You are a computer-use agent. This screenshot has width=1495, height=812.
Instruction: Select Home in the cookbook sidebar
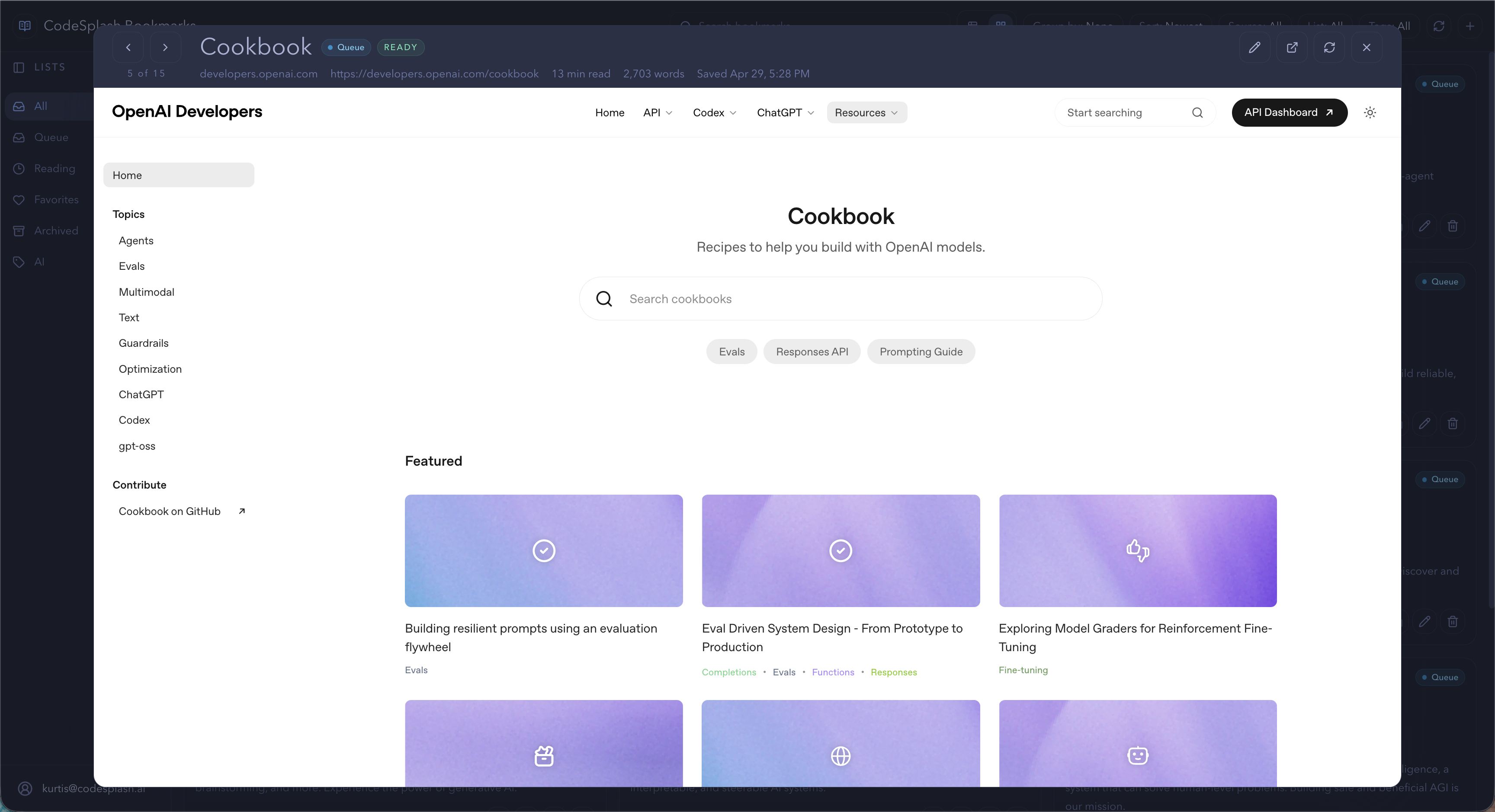pos(179,175)
